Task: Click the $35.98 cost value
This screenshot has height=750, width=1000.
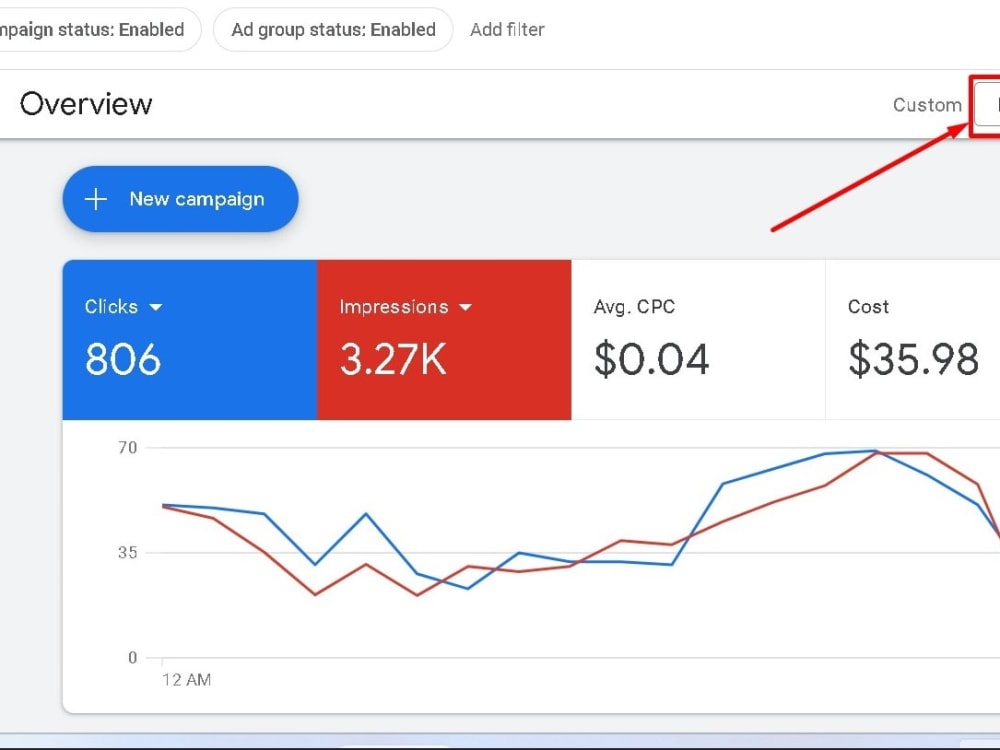Action: click(x=913, y=359)
